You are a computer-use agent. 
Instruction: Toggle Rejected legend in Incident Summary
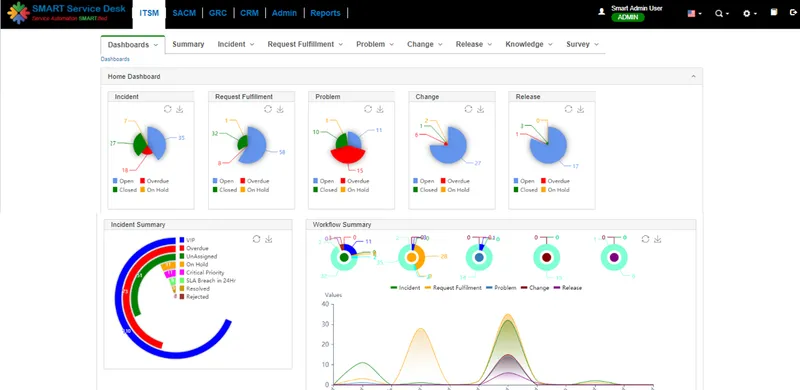[194, 297]
